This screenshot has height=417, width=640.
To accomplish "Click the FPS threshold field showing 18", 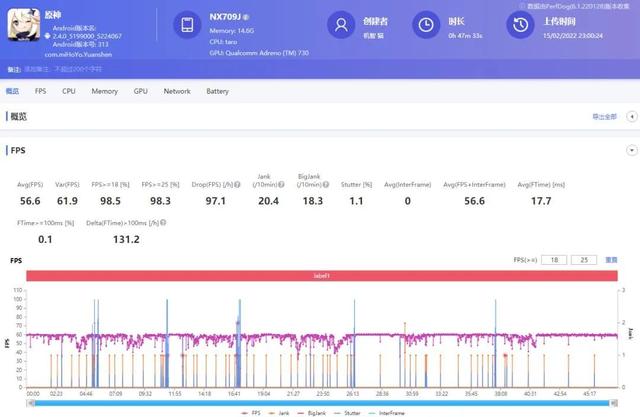I will [554, 260].
